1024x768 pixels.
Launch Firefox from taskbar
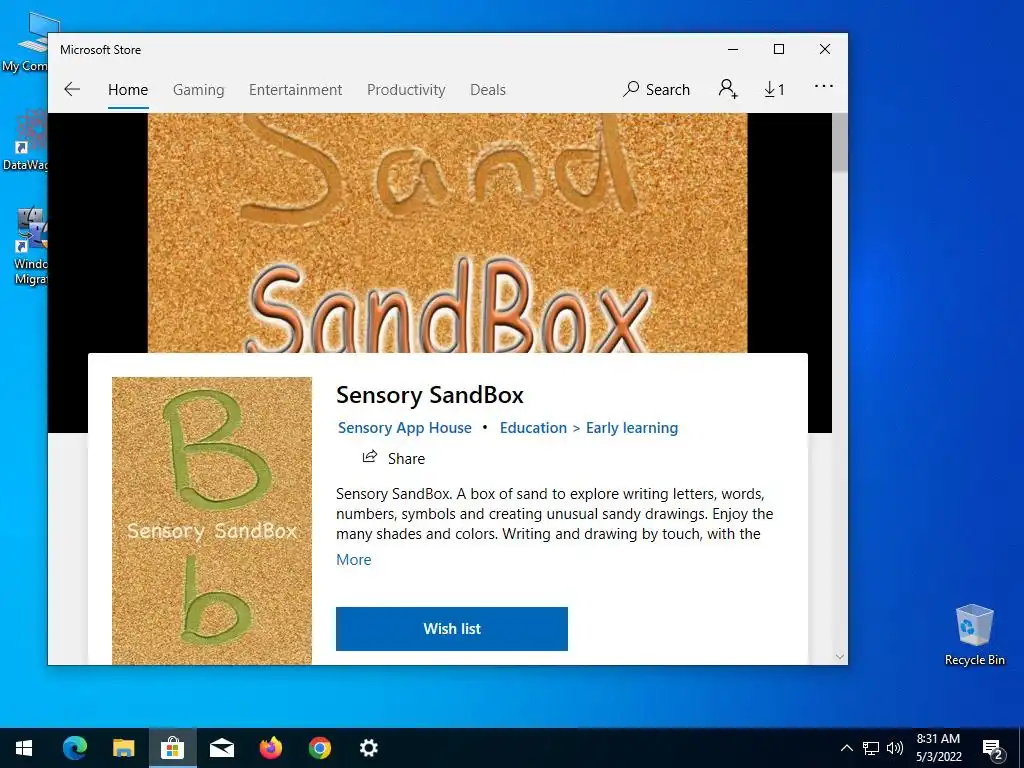pyautogui.click(x=270, y=748)
